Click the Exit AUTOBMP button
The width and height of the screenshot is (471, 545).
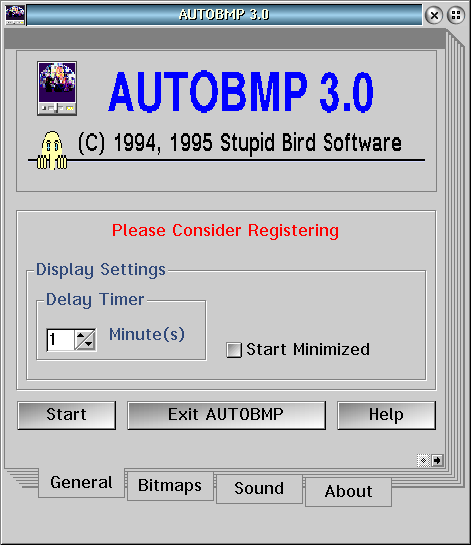pyautogui.click(x=227, y=415)
